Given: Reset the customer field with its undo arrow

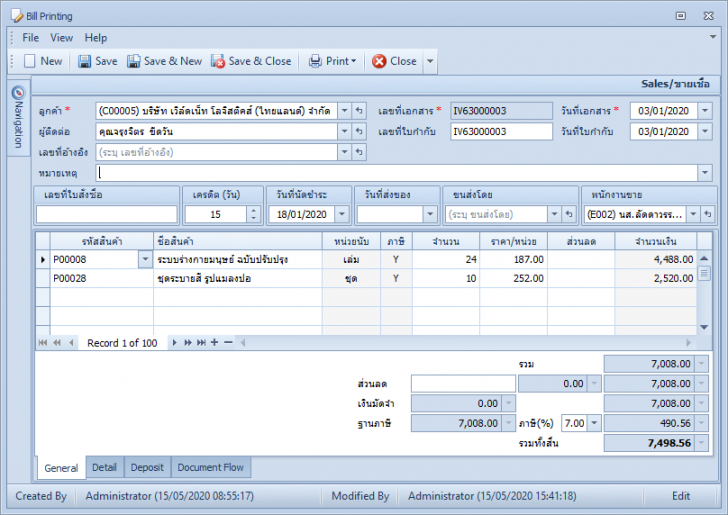Looking at the screenshot, I should [x=360, y=110].
